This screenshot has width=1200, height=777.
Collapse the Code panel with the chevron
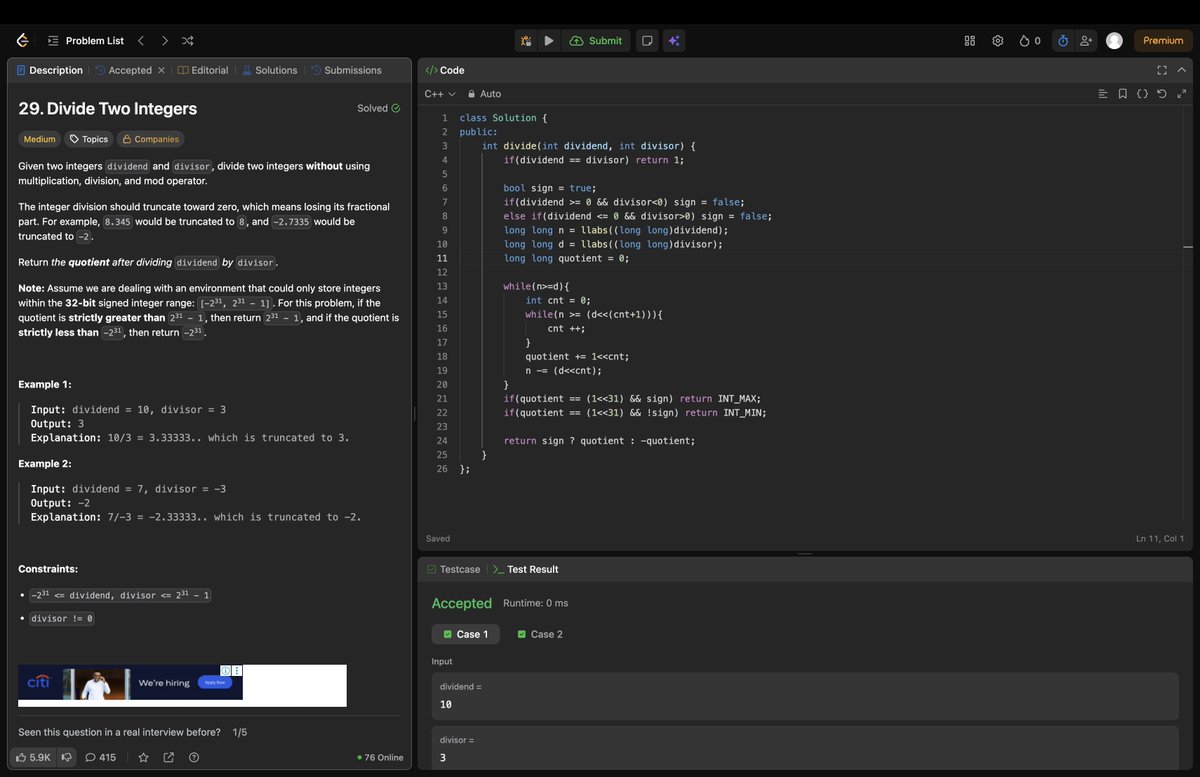1181,70
